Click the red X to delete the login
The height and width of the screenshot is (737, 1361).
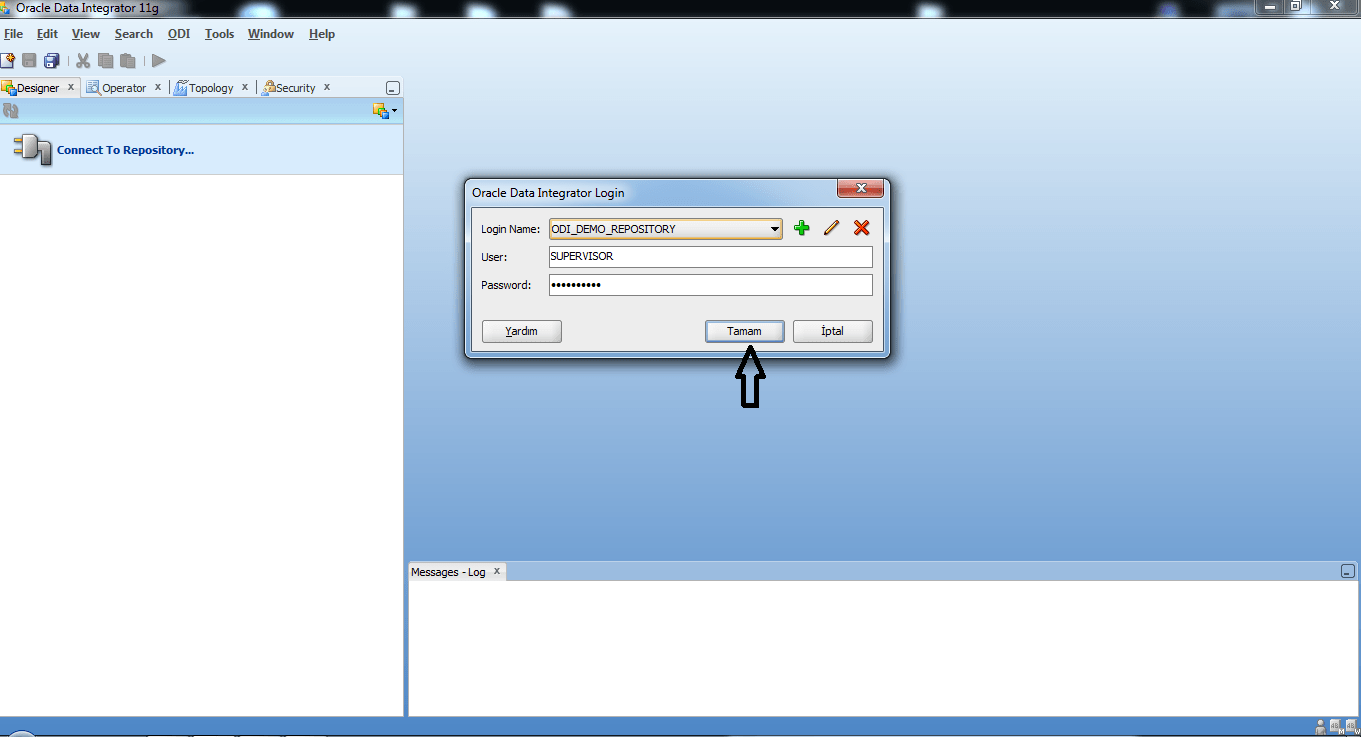pyautogui.click(x=861, y=228)
